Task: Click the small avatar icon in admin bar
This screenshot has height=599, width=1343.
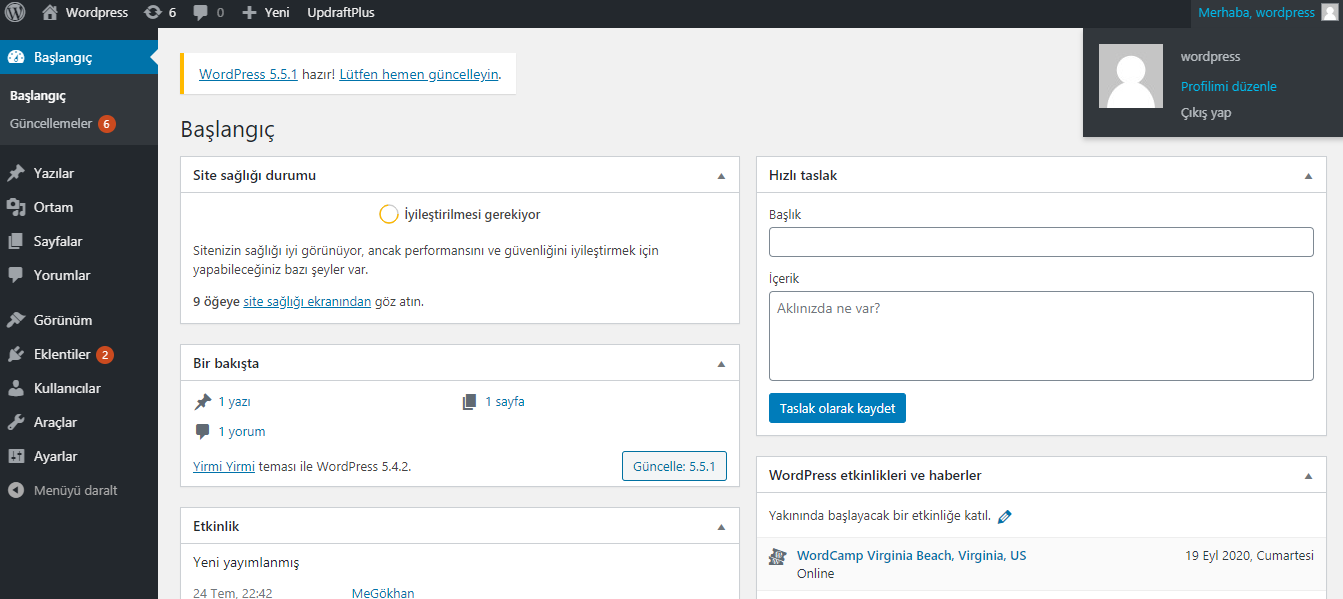Action: (x=1328, y=13)
